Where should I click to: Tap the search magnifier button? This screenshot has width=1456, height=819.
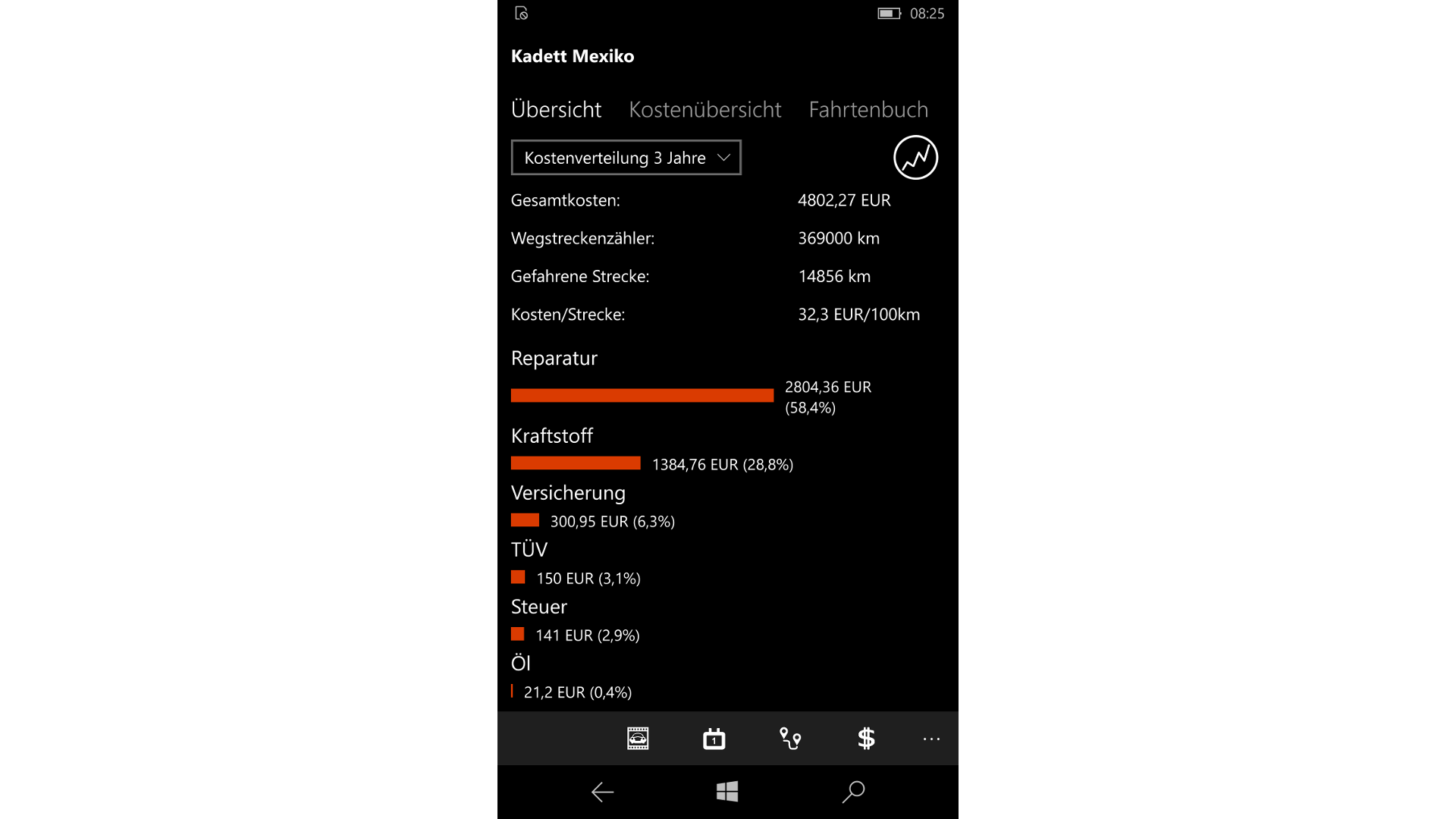point(853,792)
